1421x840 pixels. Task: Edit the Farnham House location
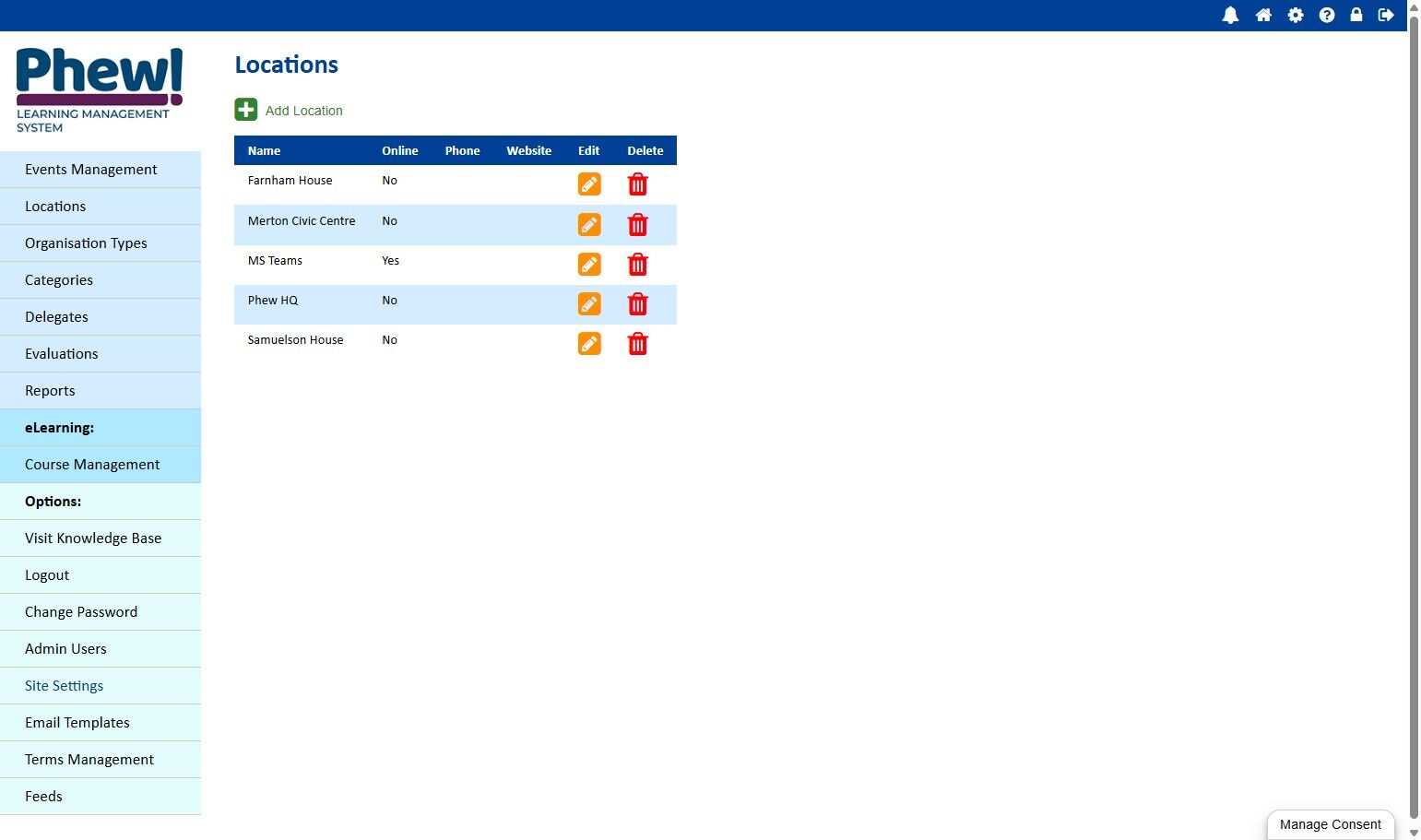[x=589, y=184]
